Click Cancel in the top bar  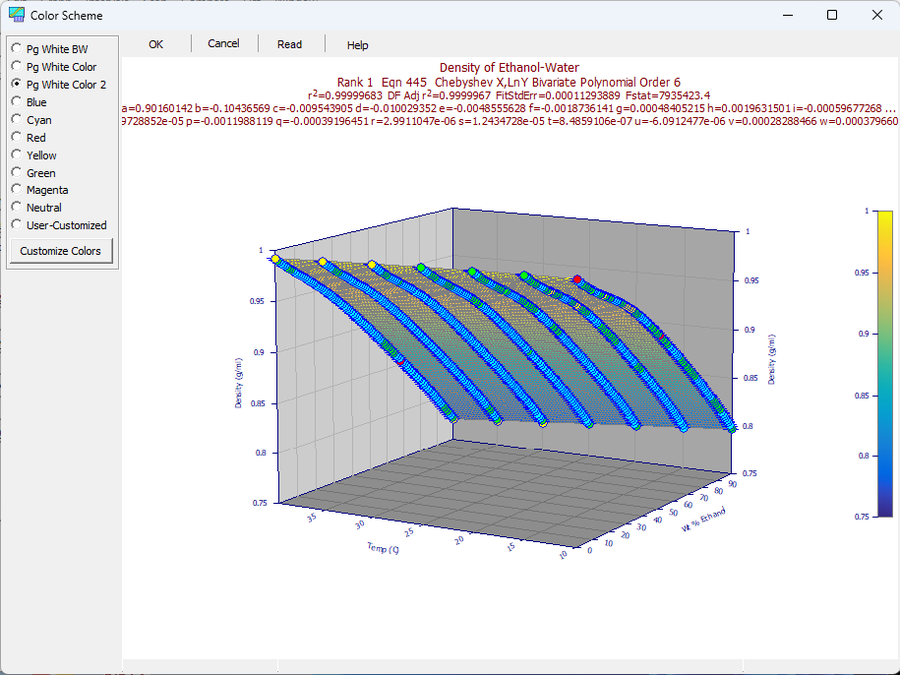223,44
